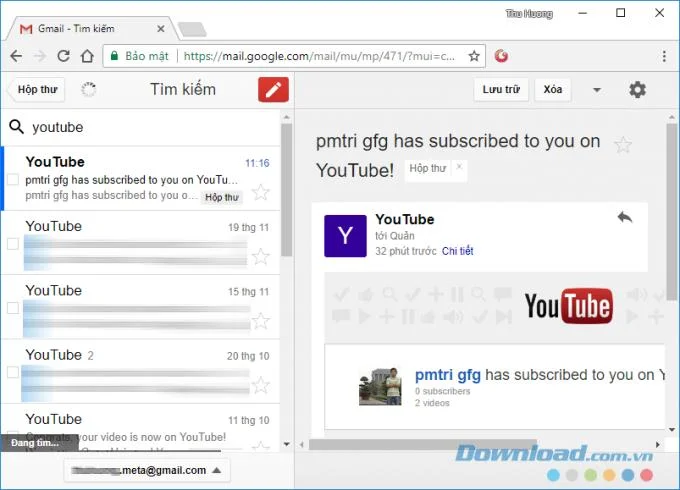The width and height of the screenshot is (680, 490).
Task: Open YouTube email from 19 thg 11
Action: click(141, 243)
